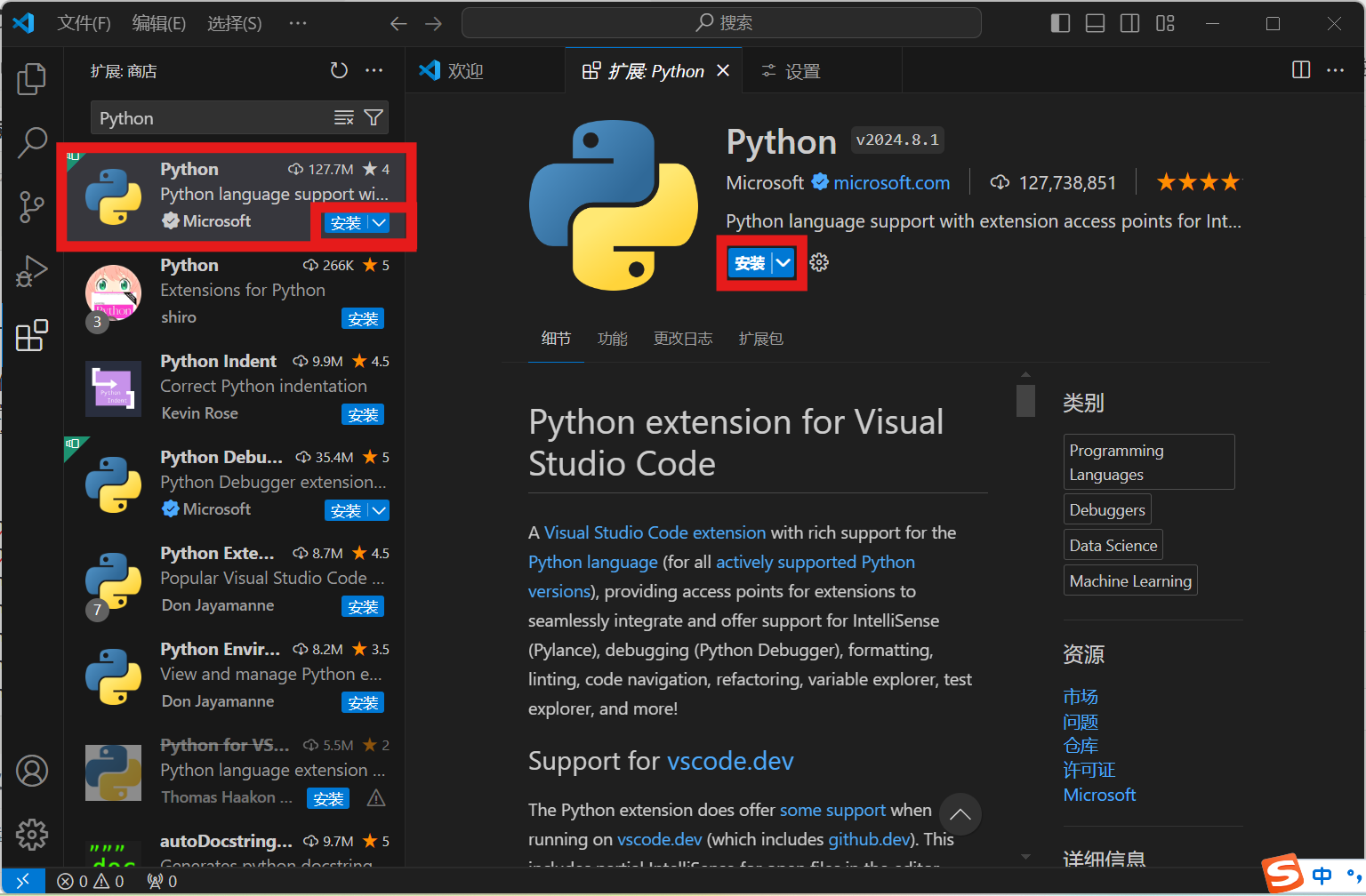The image size is (1366, 896).
Task: Select the Machine Learning category tag
Action: pyautogui.click(x=1130, y=581)
